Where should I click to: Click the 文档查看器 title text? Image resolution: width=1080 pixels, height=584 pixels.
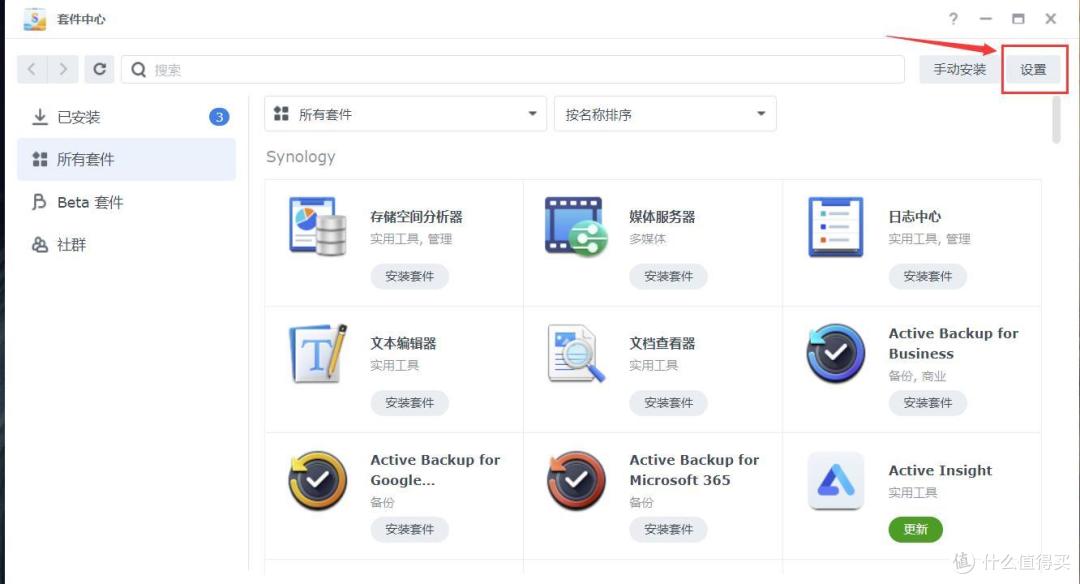point(662,344)
